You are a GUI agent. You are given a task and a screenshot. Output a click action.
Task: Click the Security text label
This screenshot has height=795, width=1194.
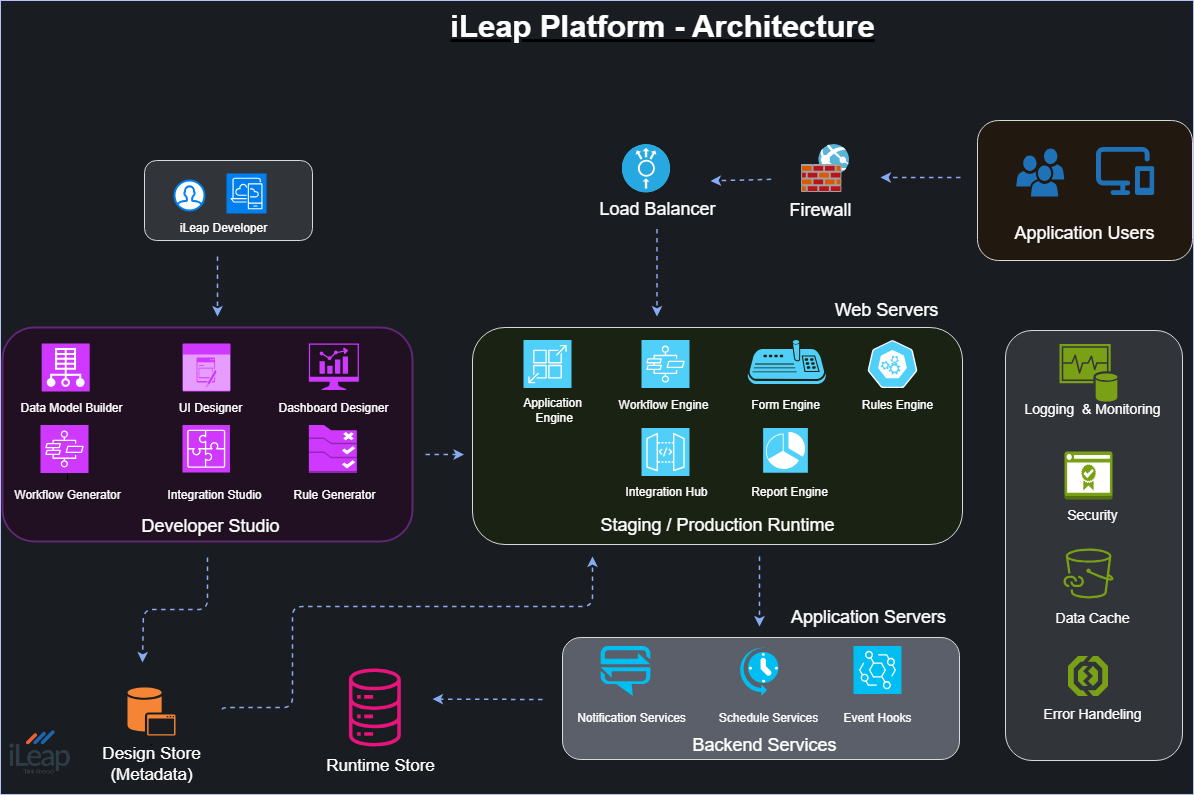(x=1092, y=516)
